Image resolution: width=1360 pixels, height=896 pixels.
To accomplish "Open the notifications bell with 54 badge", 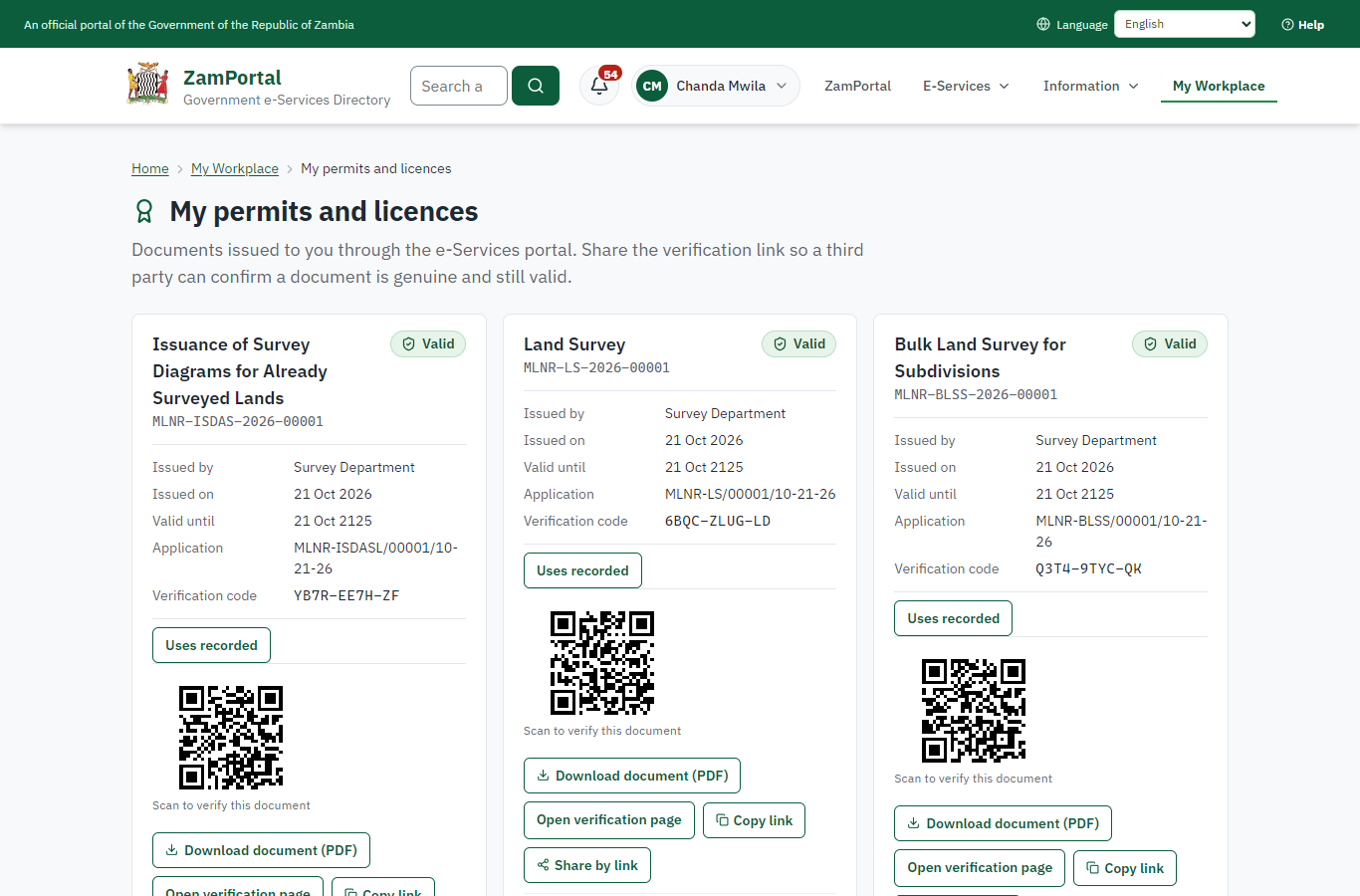I will (599, 86).
